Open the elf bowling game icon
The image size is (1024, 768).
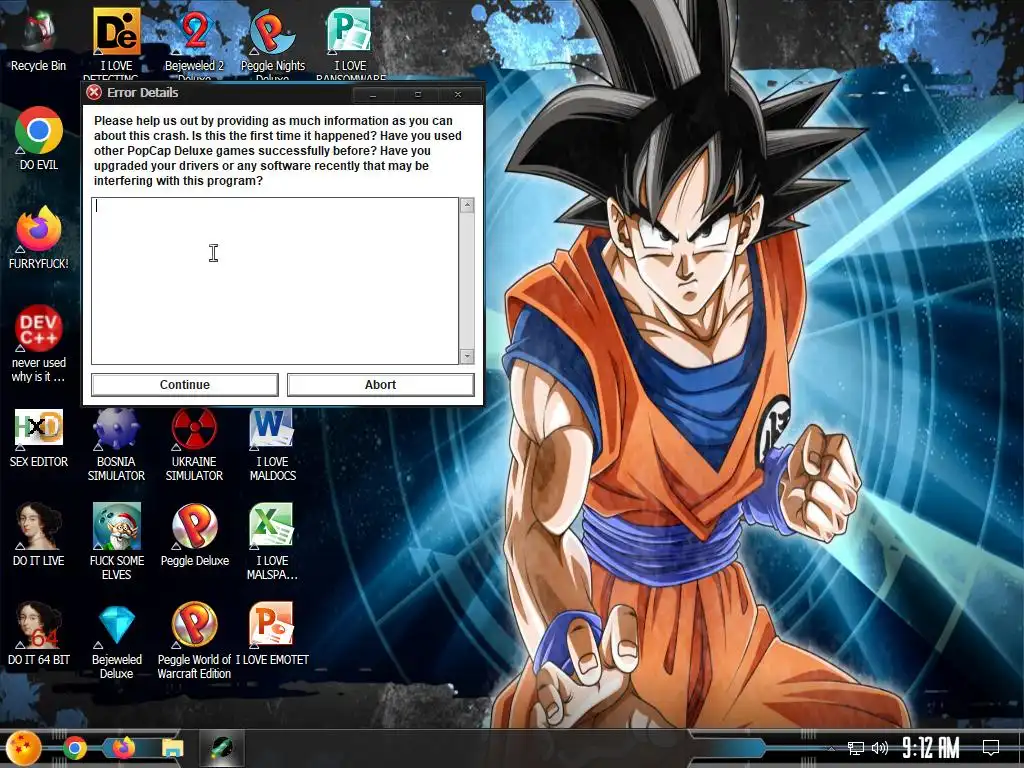click(x=116, y=526)
